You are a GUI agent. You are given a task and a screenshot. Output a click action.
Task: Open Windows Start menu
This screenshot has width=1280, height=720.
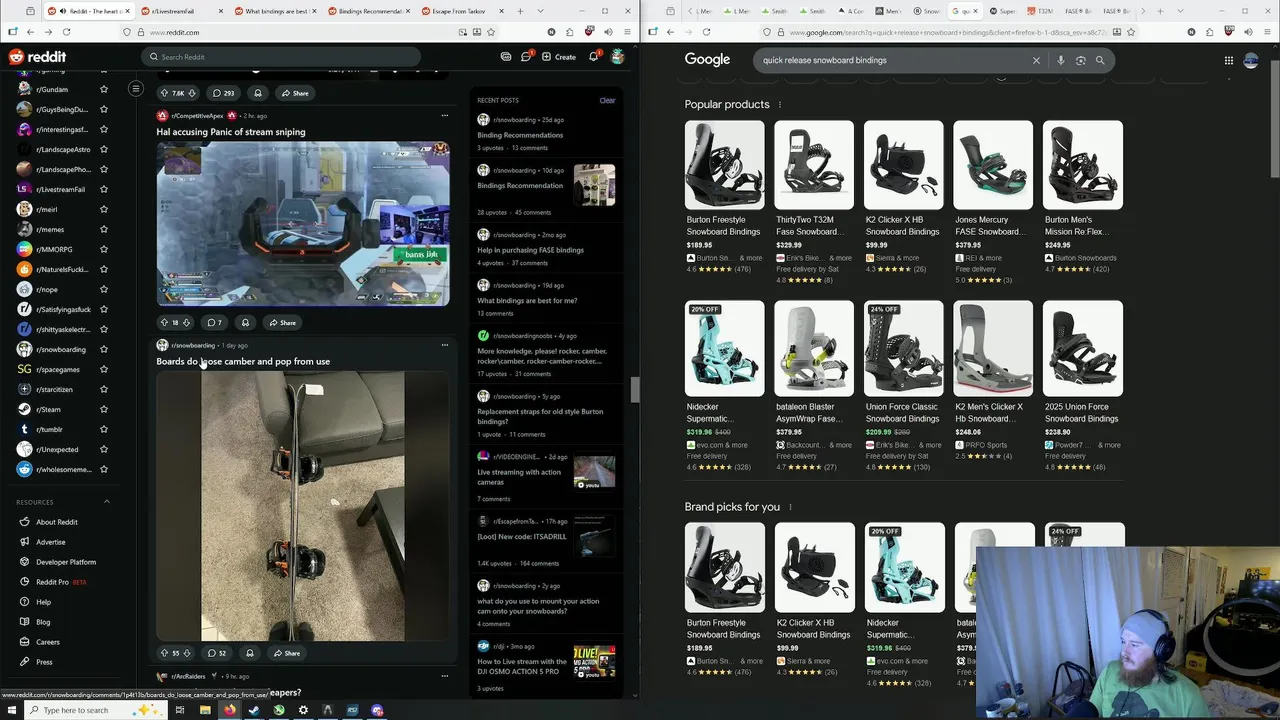(x=10, y=710)
